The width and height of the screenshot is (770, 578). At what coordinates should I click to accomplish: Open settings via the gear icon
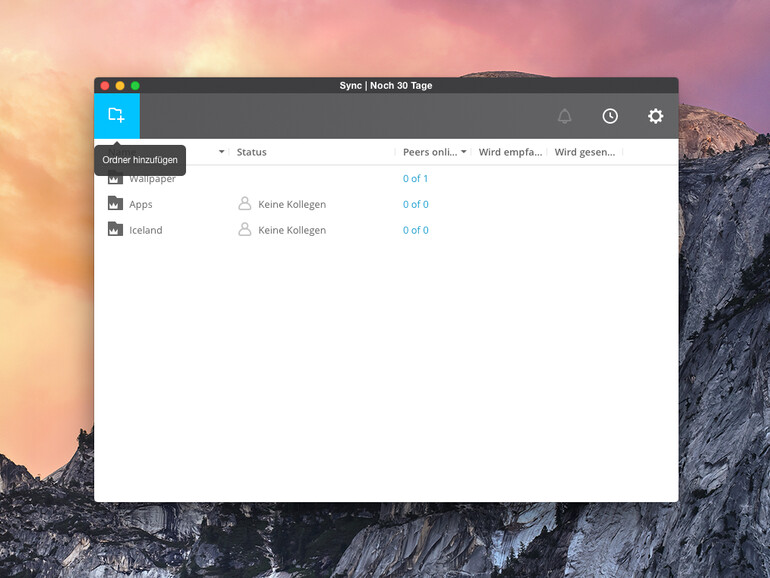coord(655,116)
